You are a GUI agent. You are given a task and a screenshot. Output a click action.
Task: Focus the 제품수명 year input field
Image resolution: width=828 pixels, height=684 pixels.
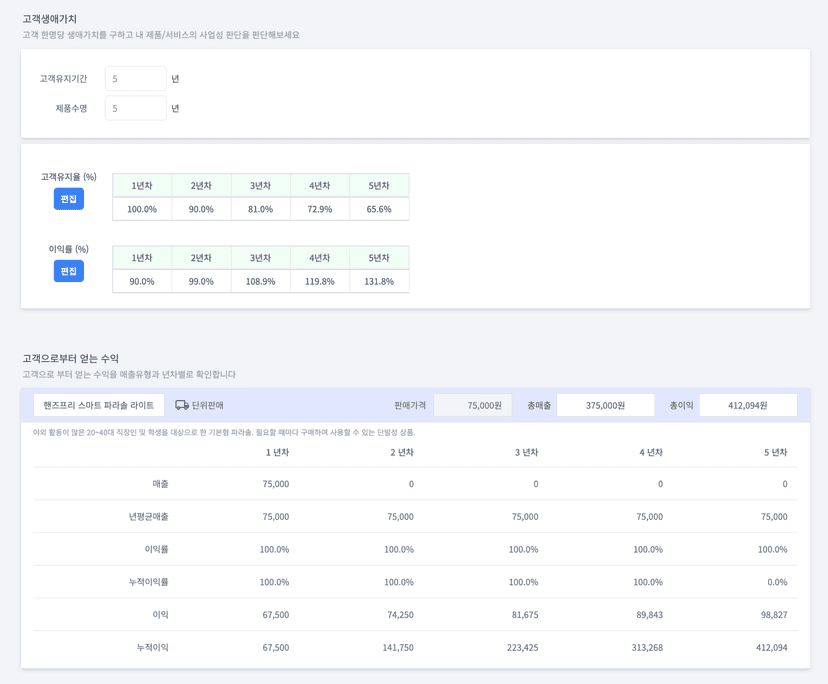135,108
